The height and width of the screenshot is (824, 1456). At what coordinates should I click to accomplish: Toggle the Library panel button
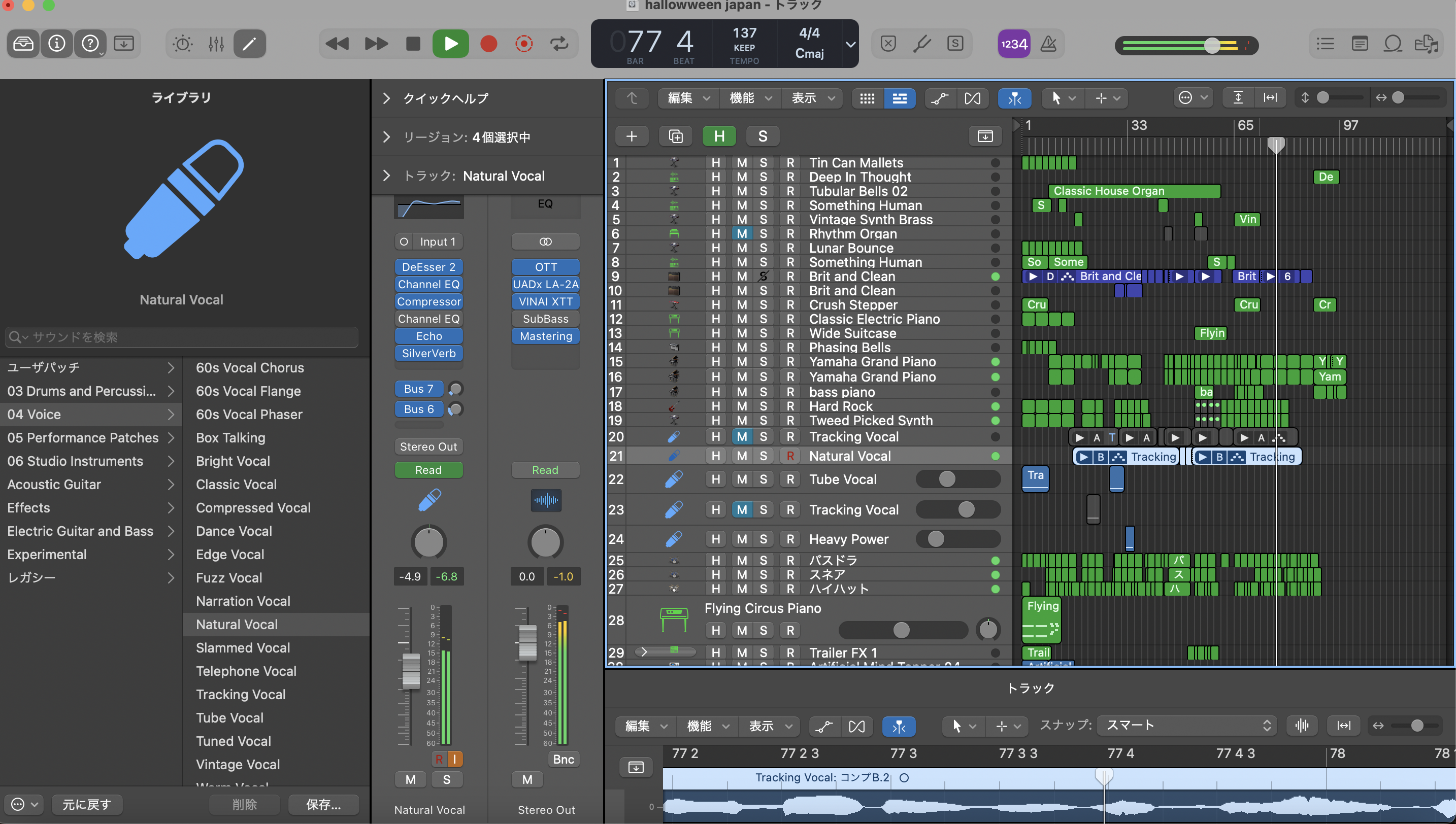pyautogui.click(x=23, y=44)
